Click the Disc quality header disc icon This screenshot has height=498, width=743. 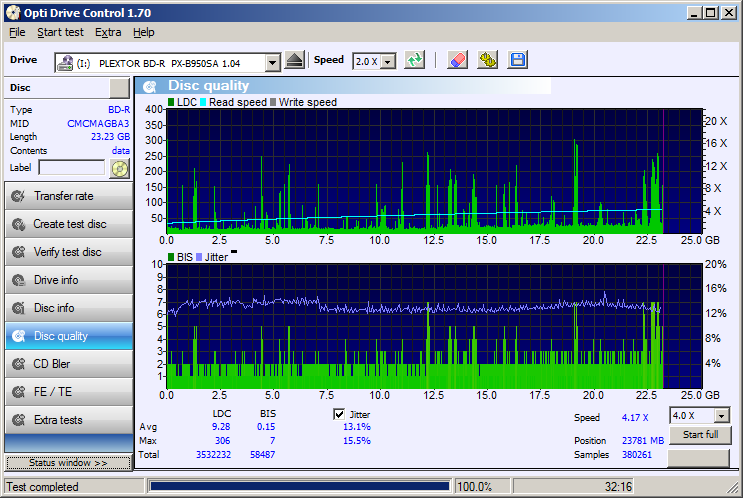pyautogui.click(x=150, y=86)
